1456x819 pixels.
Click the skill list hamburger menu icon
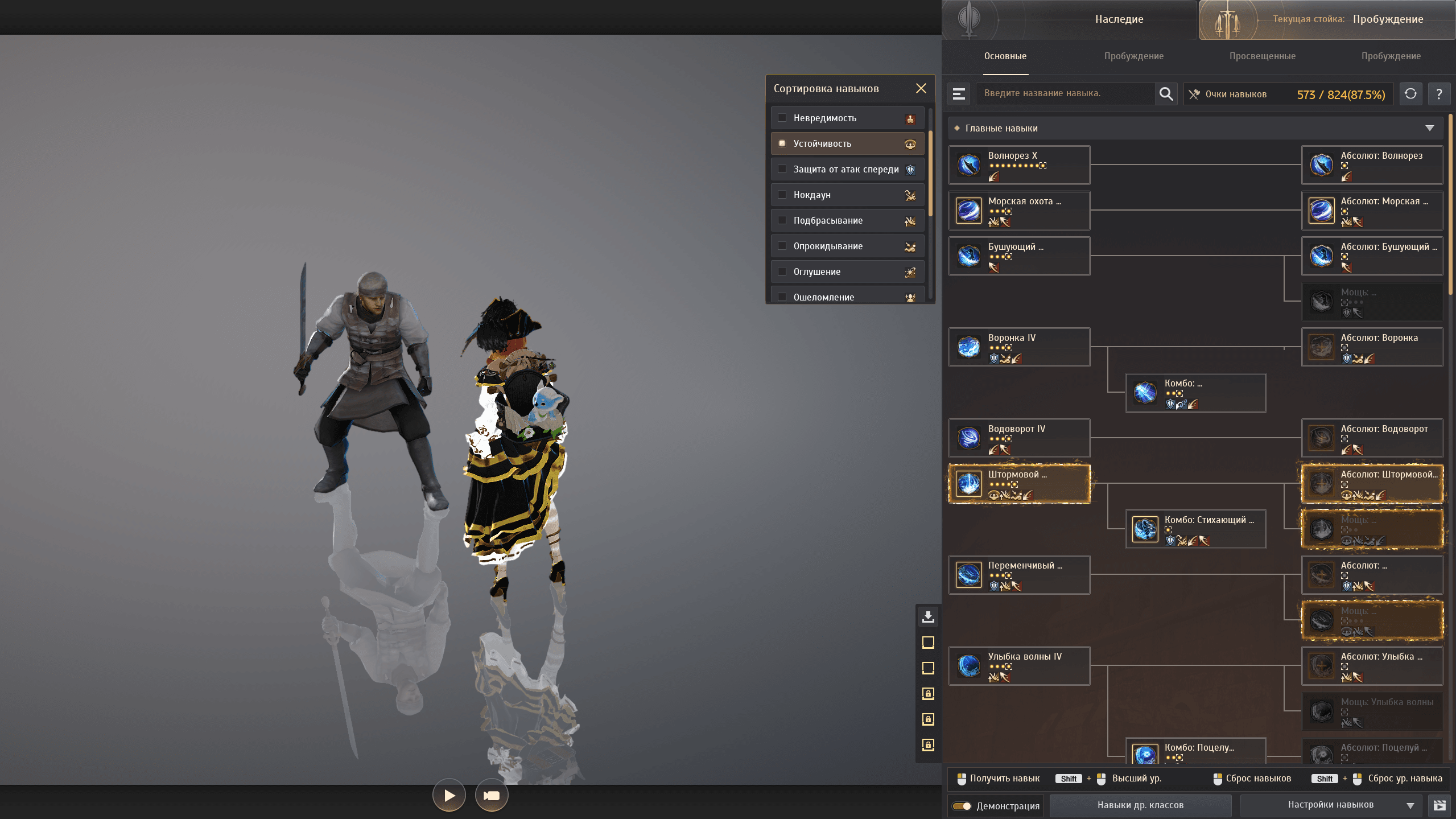[959, 94]
